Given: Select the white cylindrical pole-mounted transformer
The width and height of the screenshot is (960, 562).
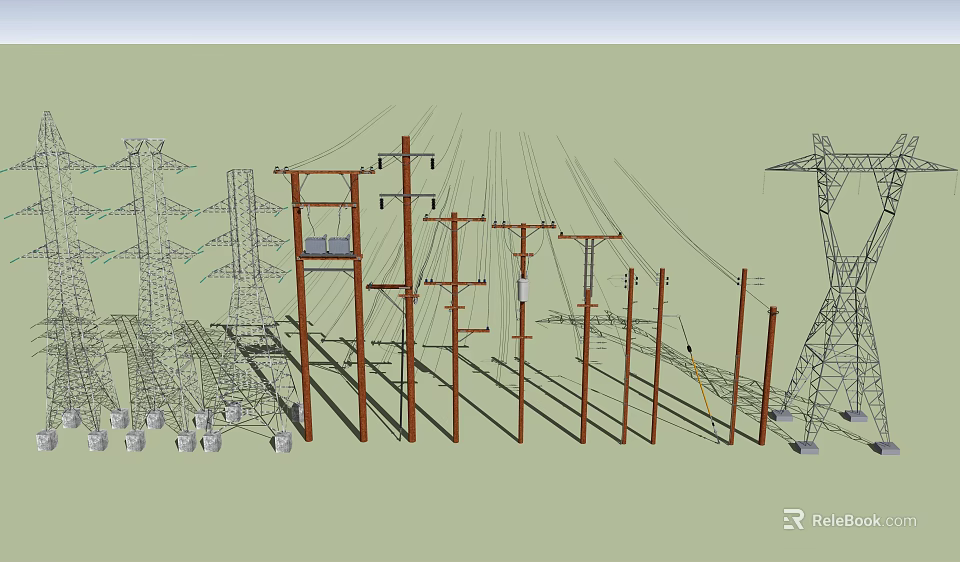Looking at the screenshot, I should pos(523,290).
